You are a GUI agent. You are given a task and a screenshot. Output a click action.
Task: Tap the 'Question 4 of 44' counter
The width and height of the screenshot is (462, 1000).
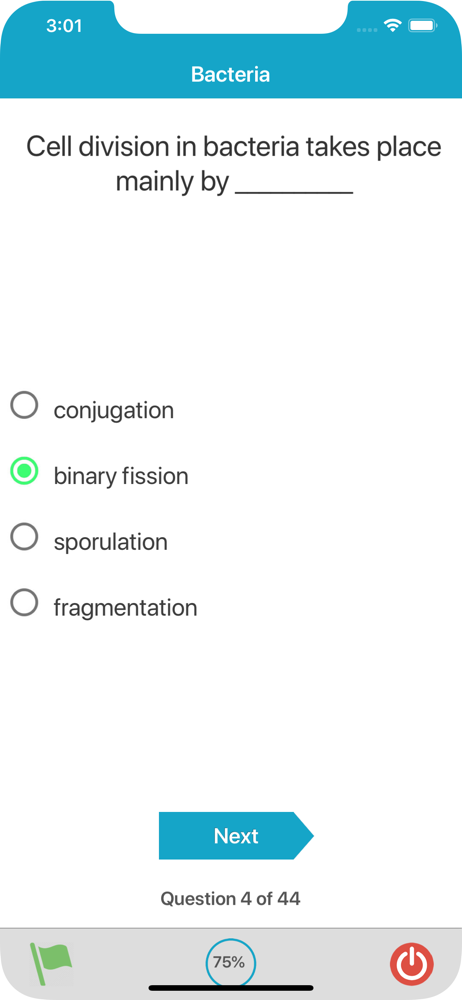[230, 899]
